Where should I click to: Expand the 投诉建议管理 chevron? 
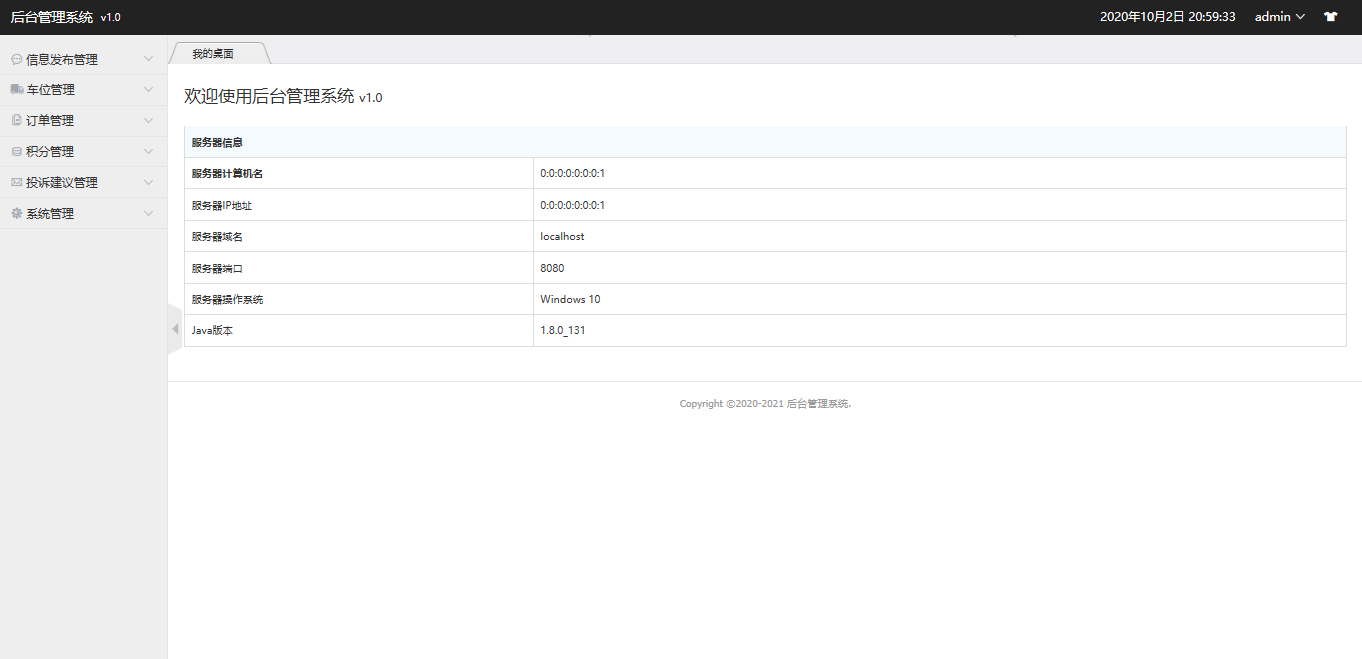(x=149, y=183)
